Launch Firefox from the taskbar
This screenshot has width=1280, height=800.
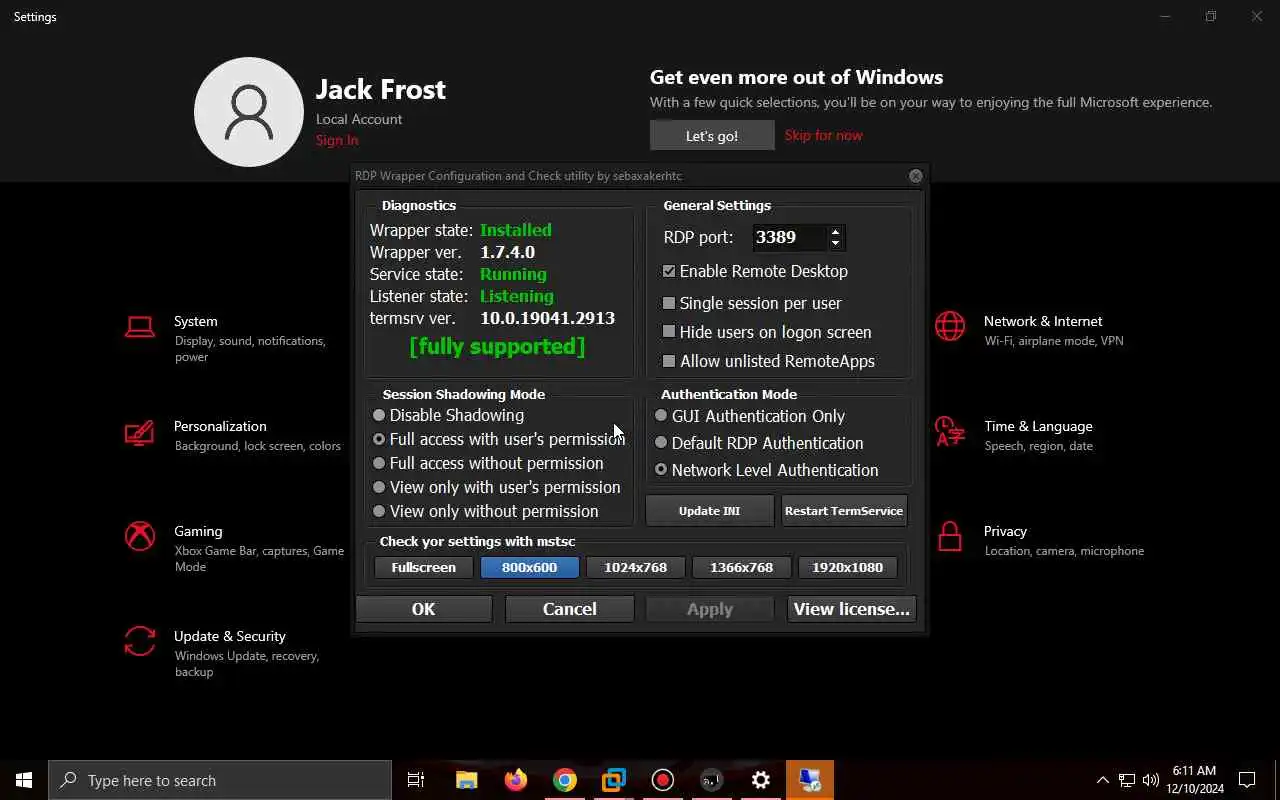click(516, 780)
